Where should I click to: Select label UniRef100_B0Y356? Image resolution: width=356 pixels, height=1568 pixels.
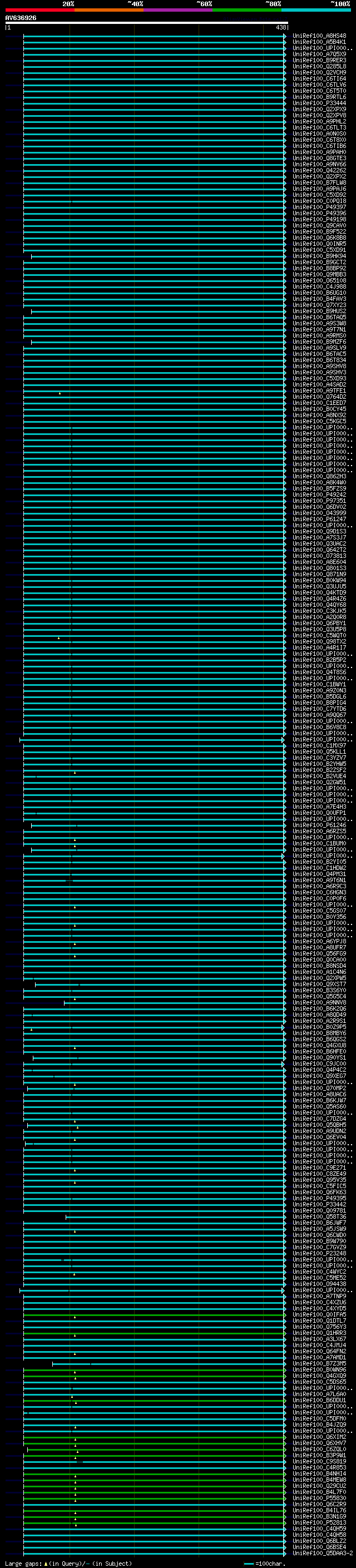pyautogui.click(x=319, y=917)
